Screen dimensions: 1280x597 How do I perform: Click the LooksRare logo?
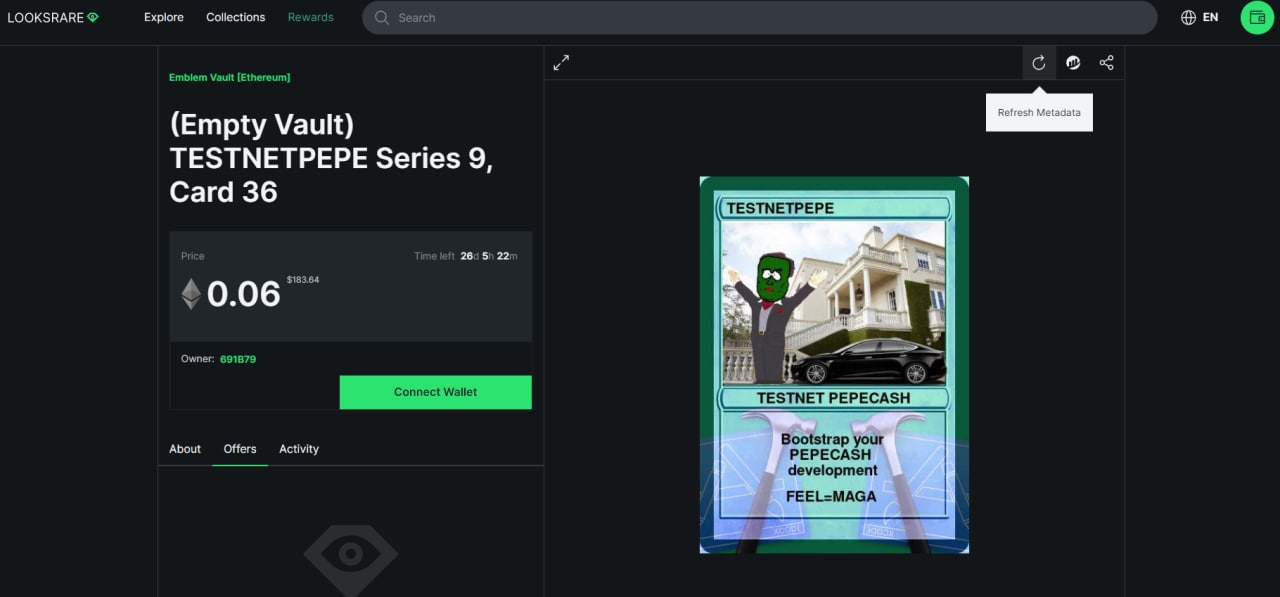pos(53,17)
